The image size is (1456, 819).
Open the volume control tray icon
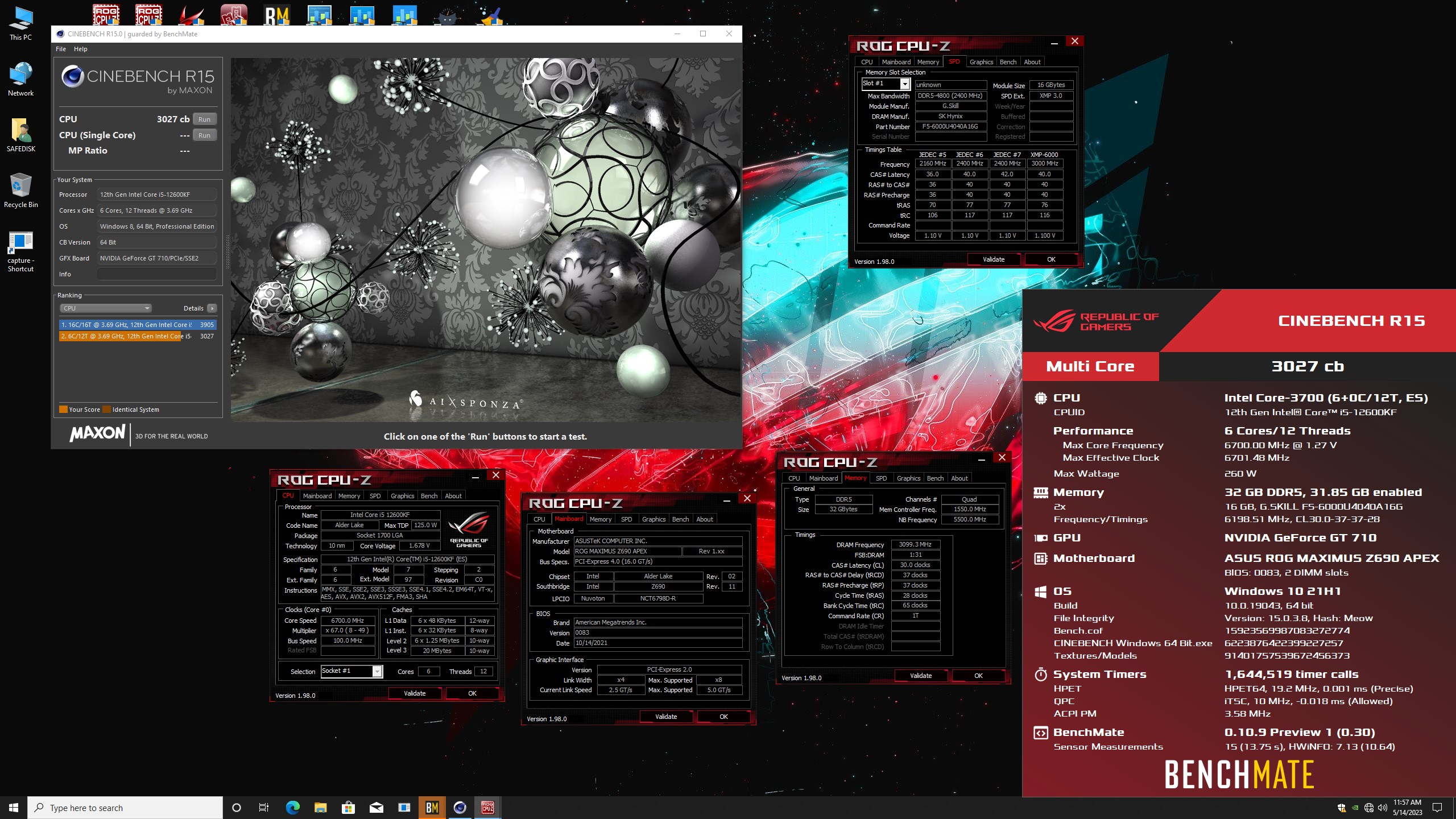pos(1383,808)
